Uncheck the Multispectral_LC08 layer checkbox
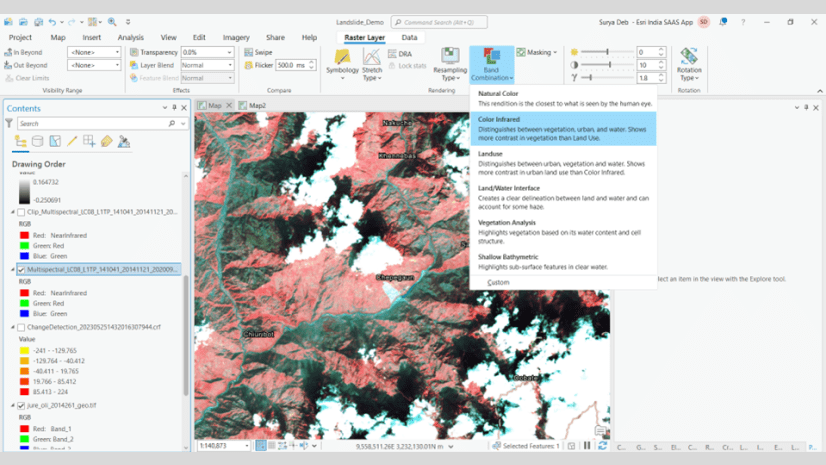This screenshot has height=465, width=826. [x=22, y=269]
